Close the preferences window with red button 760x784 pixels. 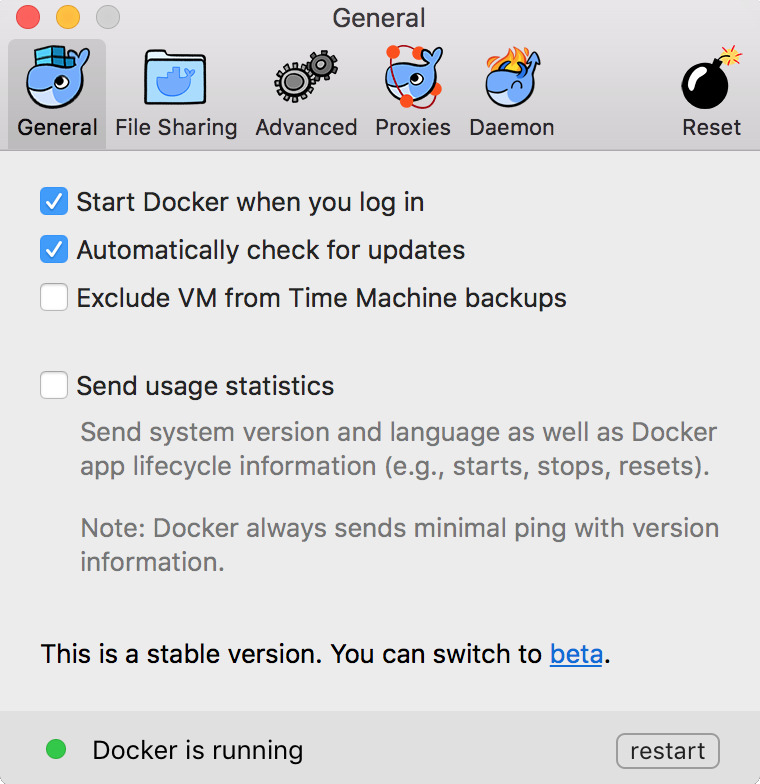[x=28, y=17]
